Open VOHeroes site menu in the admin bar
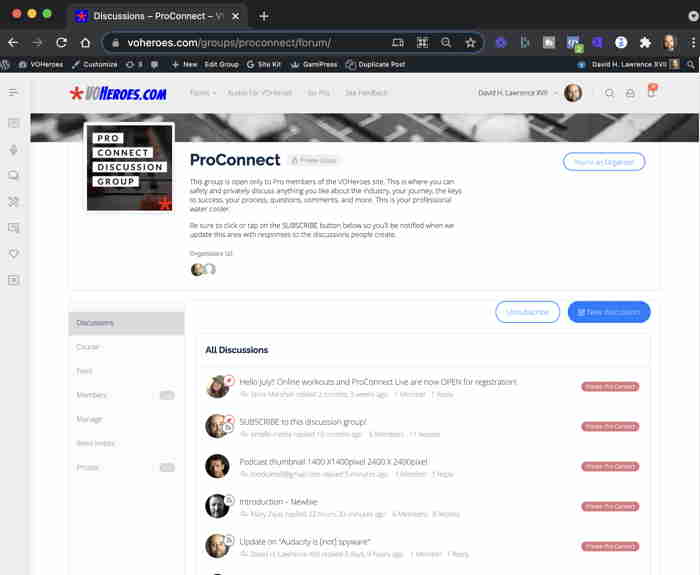The width and height of the screenshot is (700, 575). [41, 65]
